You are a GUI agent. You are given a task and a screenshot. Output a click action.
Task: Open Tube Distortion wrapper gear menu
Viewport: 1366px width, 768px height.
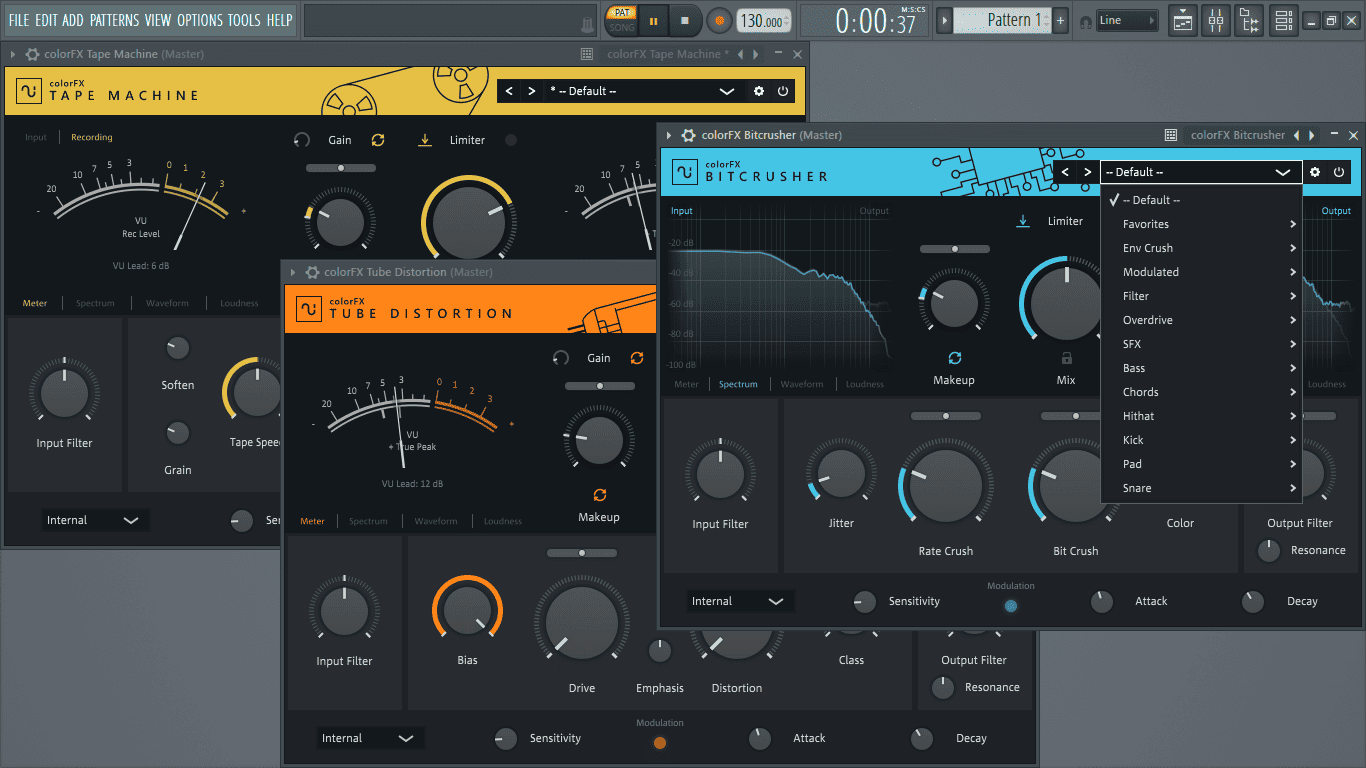click(312, 272)
